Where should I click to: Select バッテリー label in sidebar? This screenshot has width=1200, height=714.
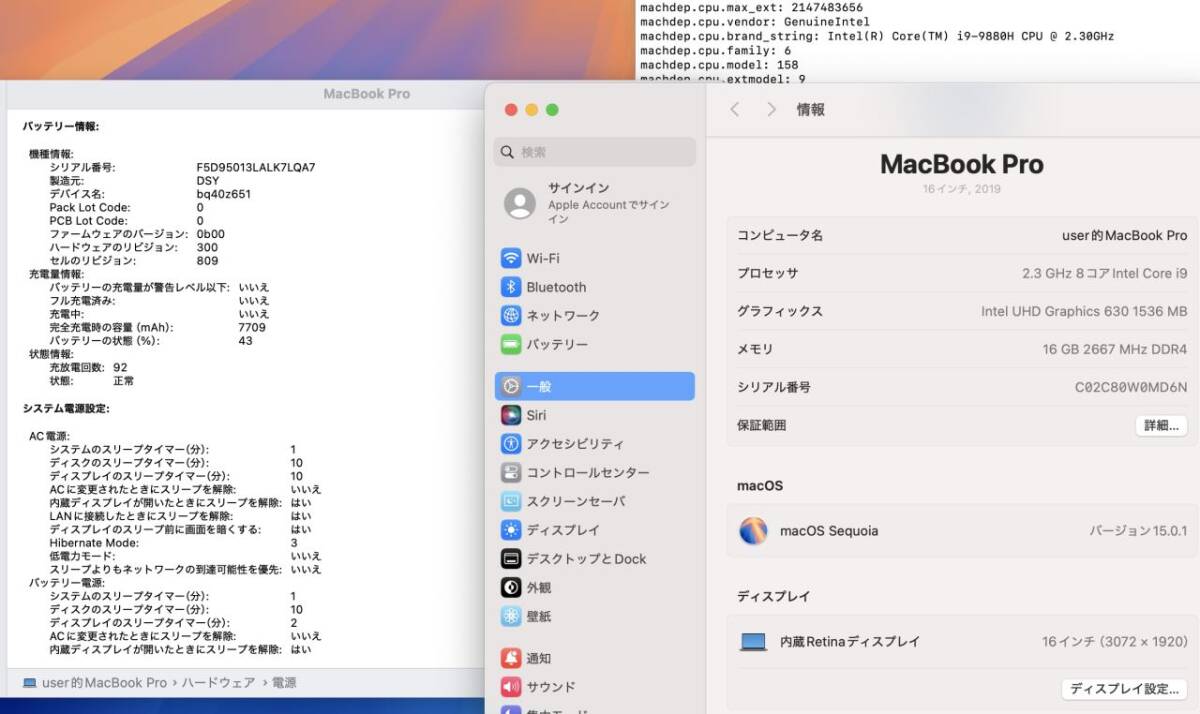pyautogui.click(x=557, y=344)
